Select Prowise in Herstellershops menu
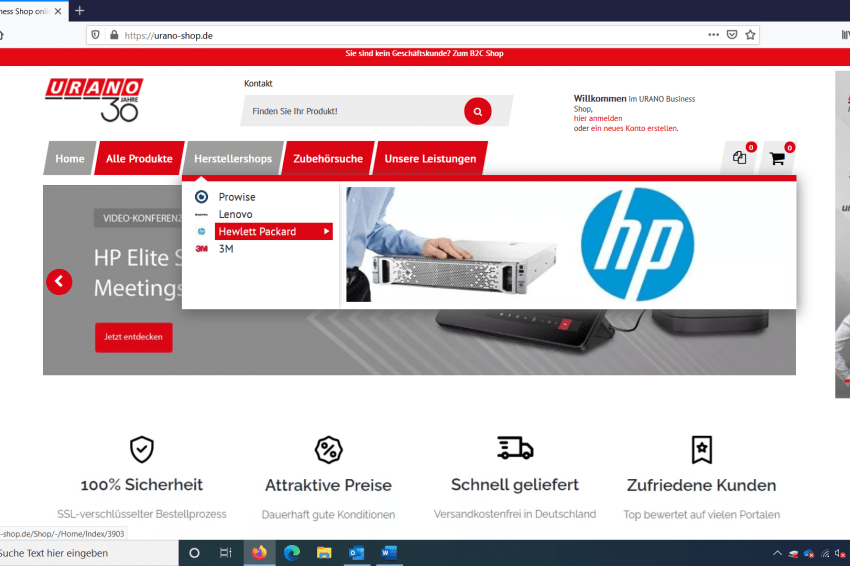Viewport: 850px width, 566px height. (x=237, y=197)
